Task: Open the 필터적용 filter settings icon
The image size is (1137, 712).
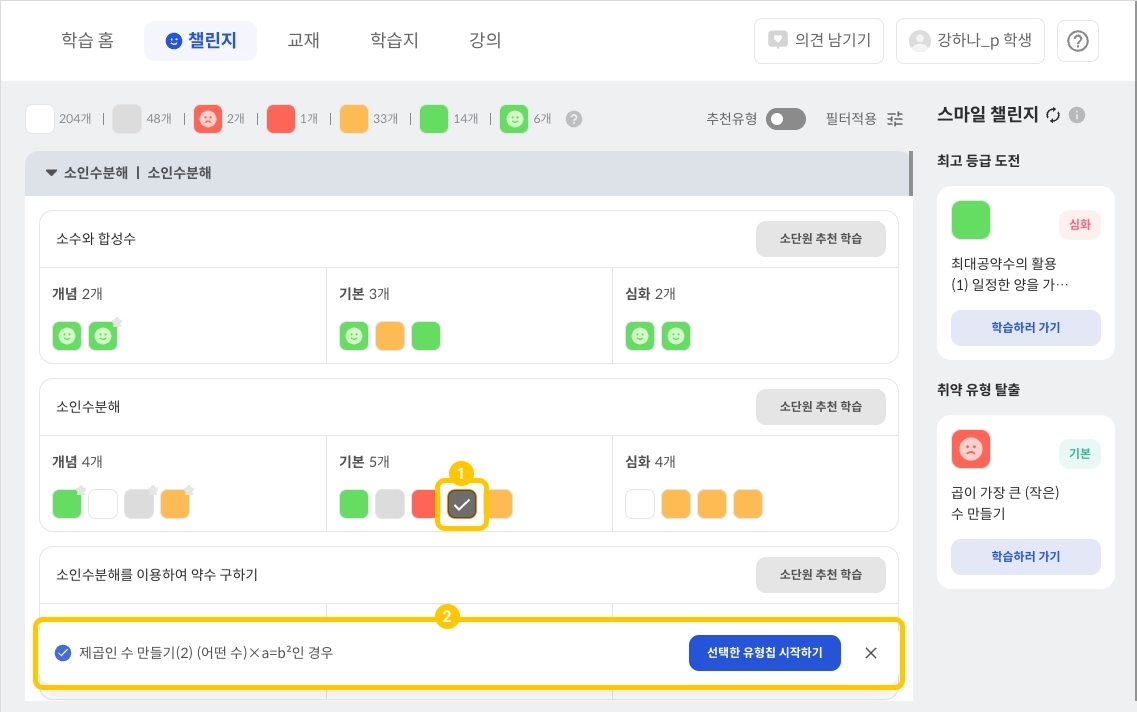Action: pos(895,119)
